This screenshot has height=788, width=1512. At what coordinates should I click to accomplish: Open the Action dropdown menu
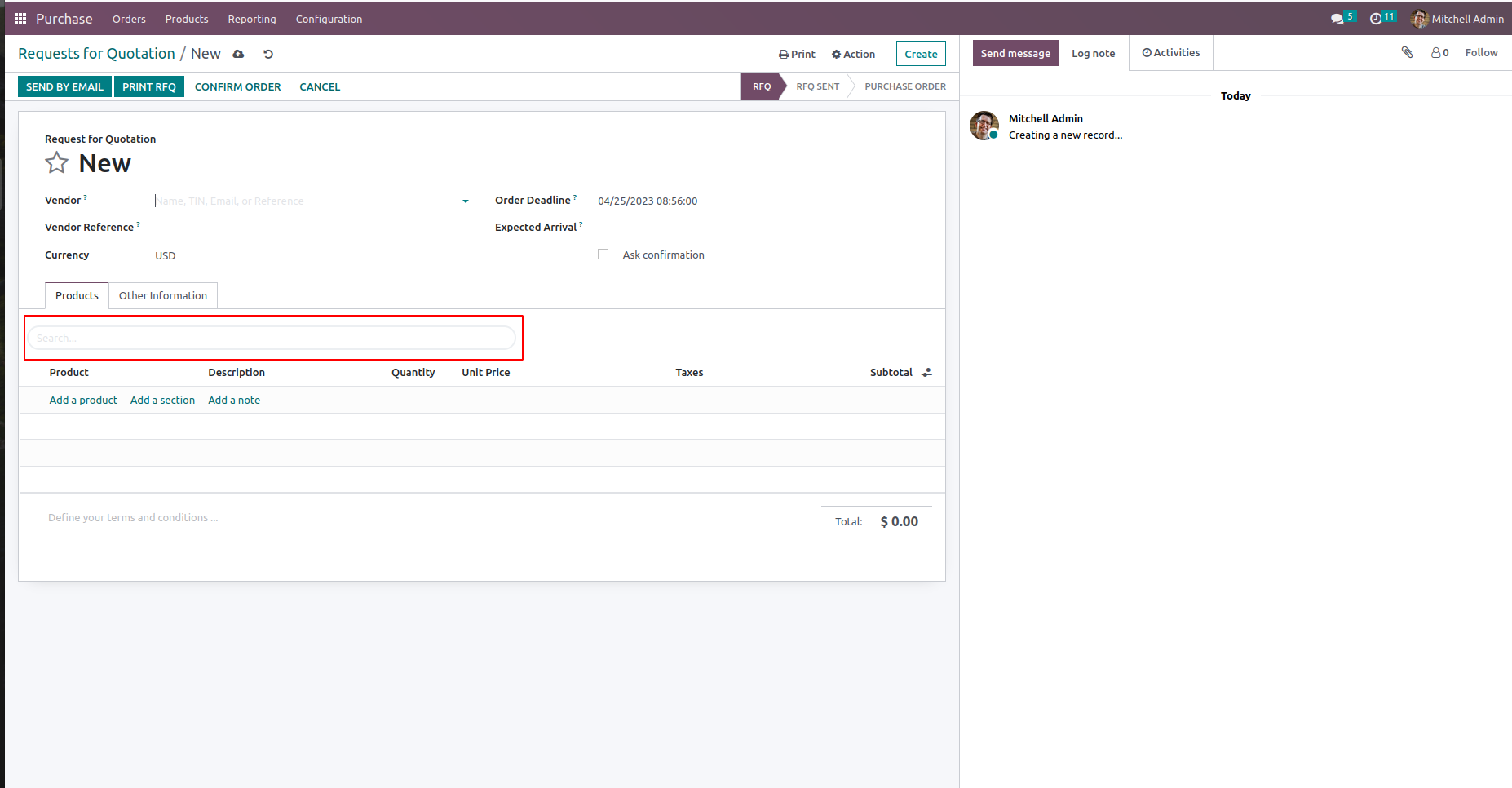pos(853,54)
